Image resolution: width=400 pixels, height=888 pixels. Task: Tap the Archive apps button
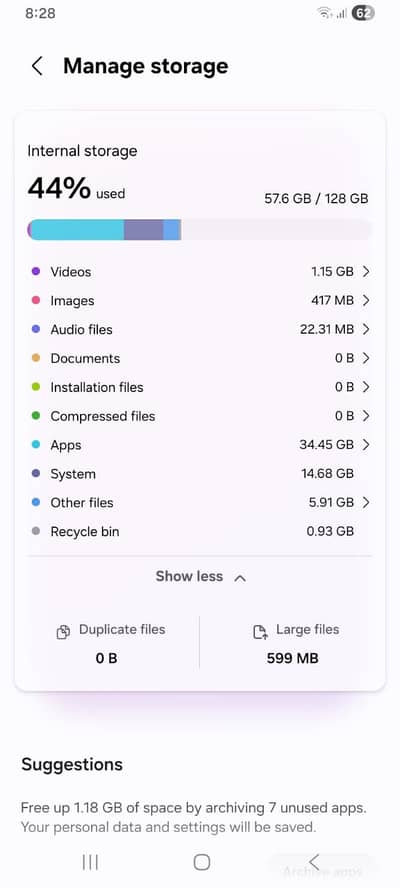(321, 870)
